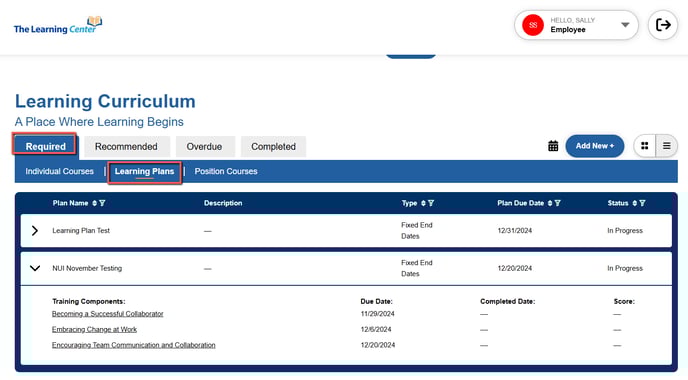Click the logout arrow icon
The image size is (688, 380).
click(x=663, y=25)
